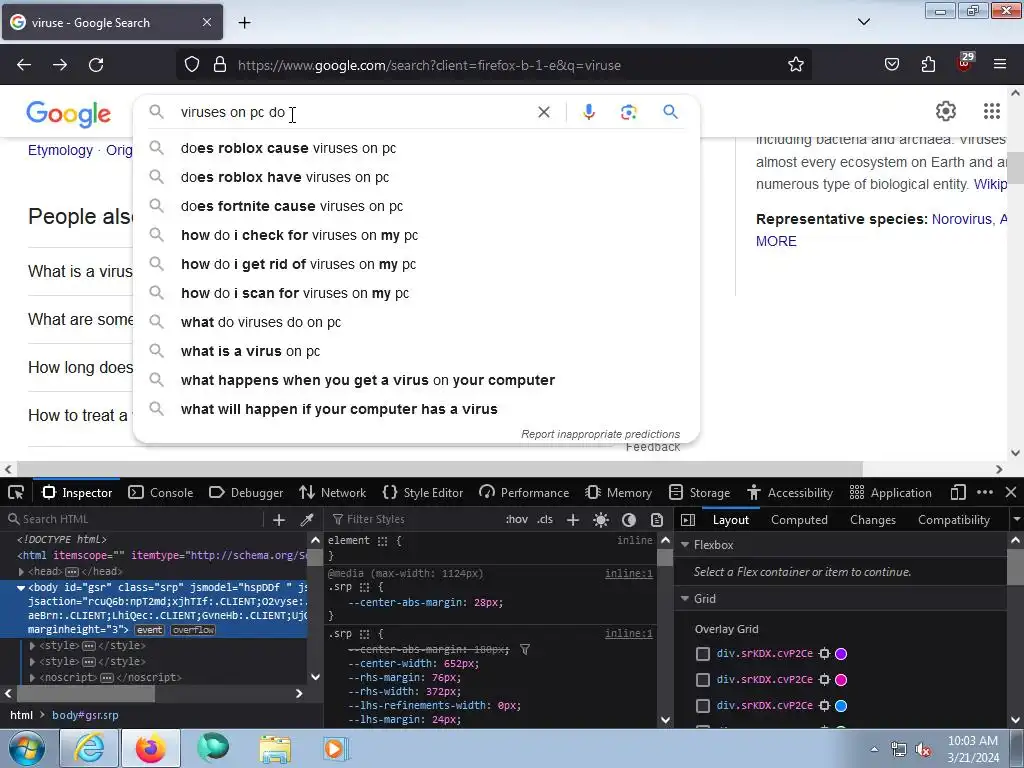Viewport: 1024px width, 768px height.
Task: Open the Windows Start button
Action: [27, 748]
